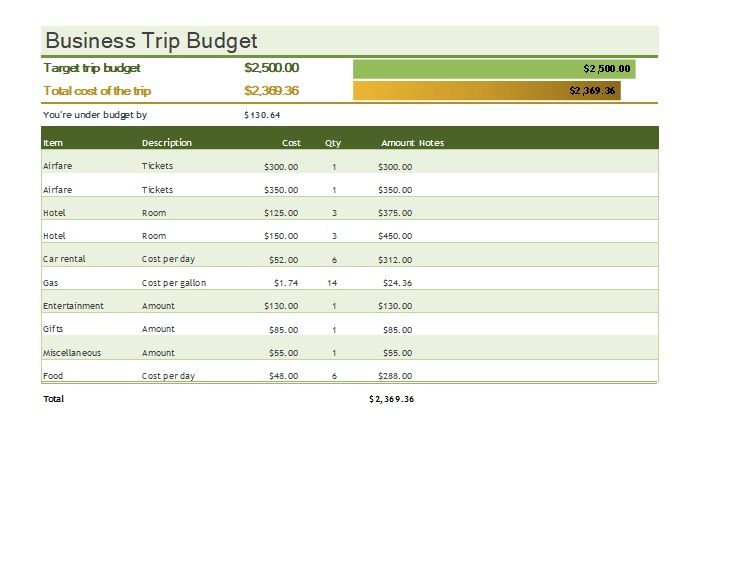Click the Notes column header
This screenshot has width=746, height=577.
[432, 143]
